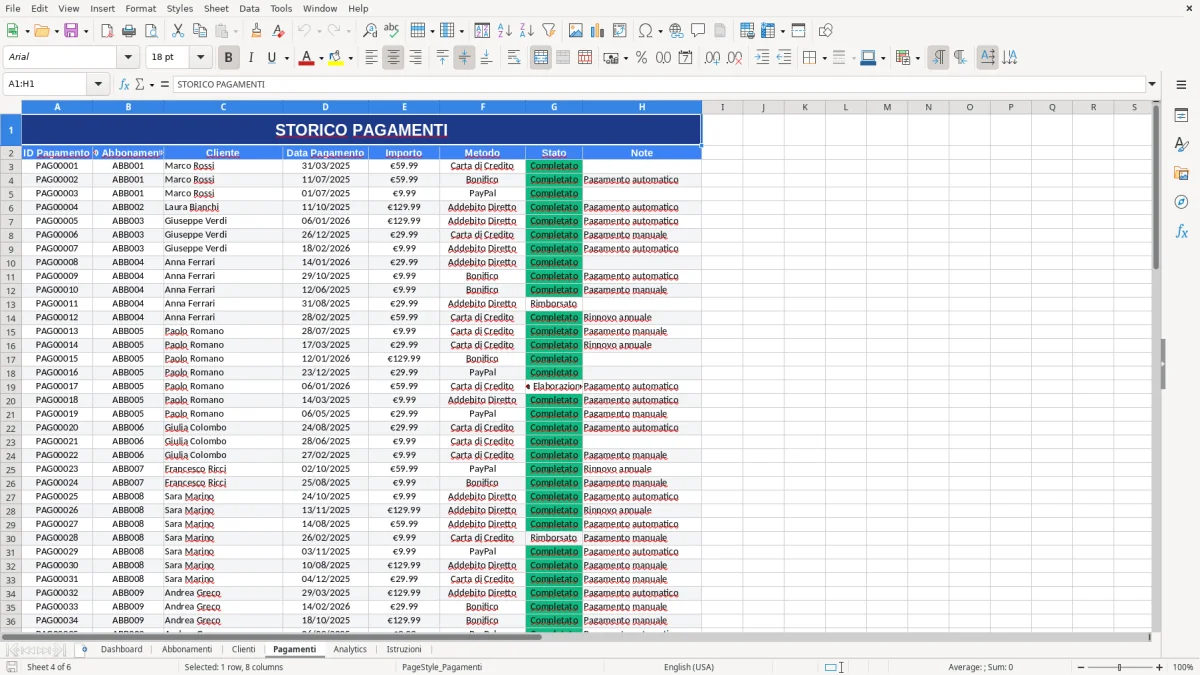Toggle text wrapping for the selection

coord(514,57)
